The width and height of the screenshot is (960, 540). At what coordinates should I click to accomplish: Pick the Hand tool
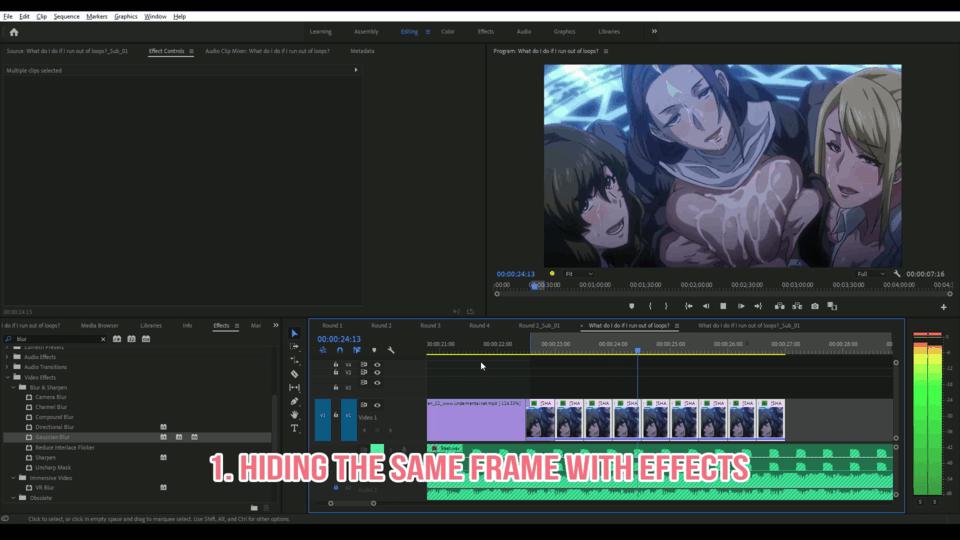point(294,415)
